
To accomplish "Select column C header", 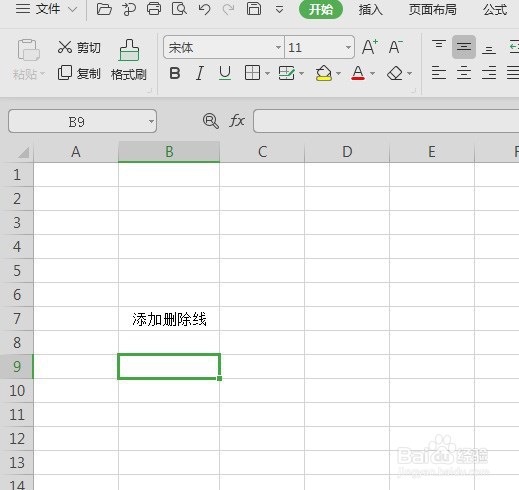I will [x=262, y=152].
